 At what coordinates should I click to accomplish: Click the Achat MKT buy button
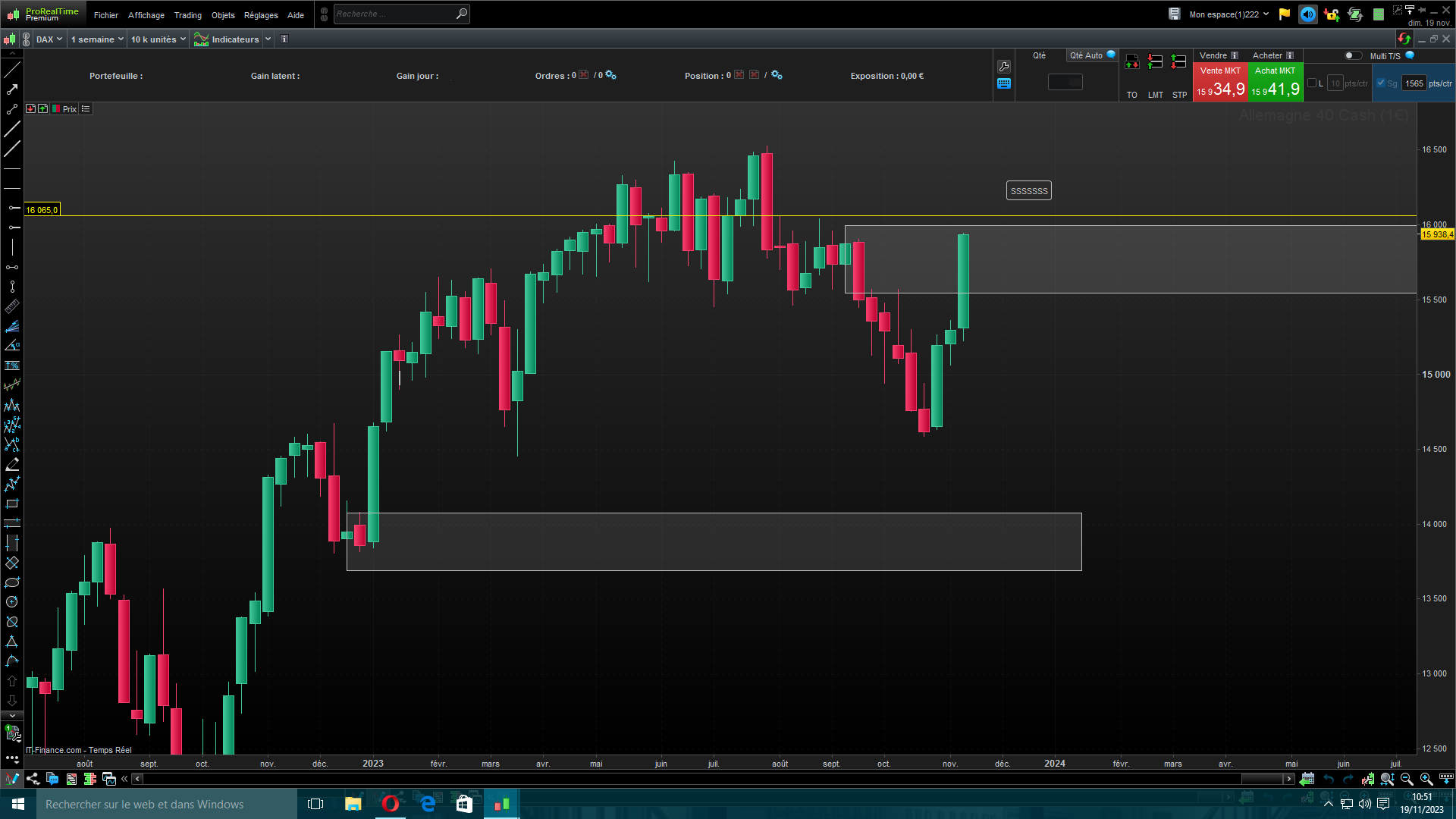[1275, 82]
